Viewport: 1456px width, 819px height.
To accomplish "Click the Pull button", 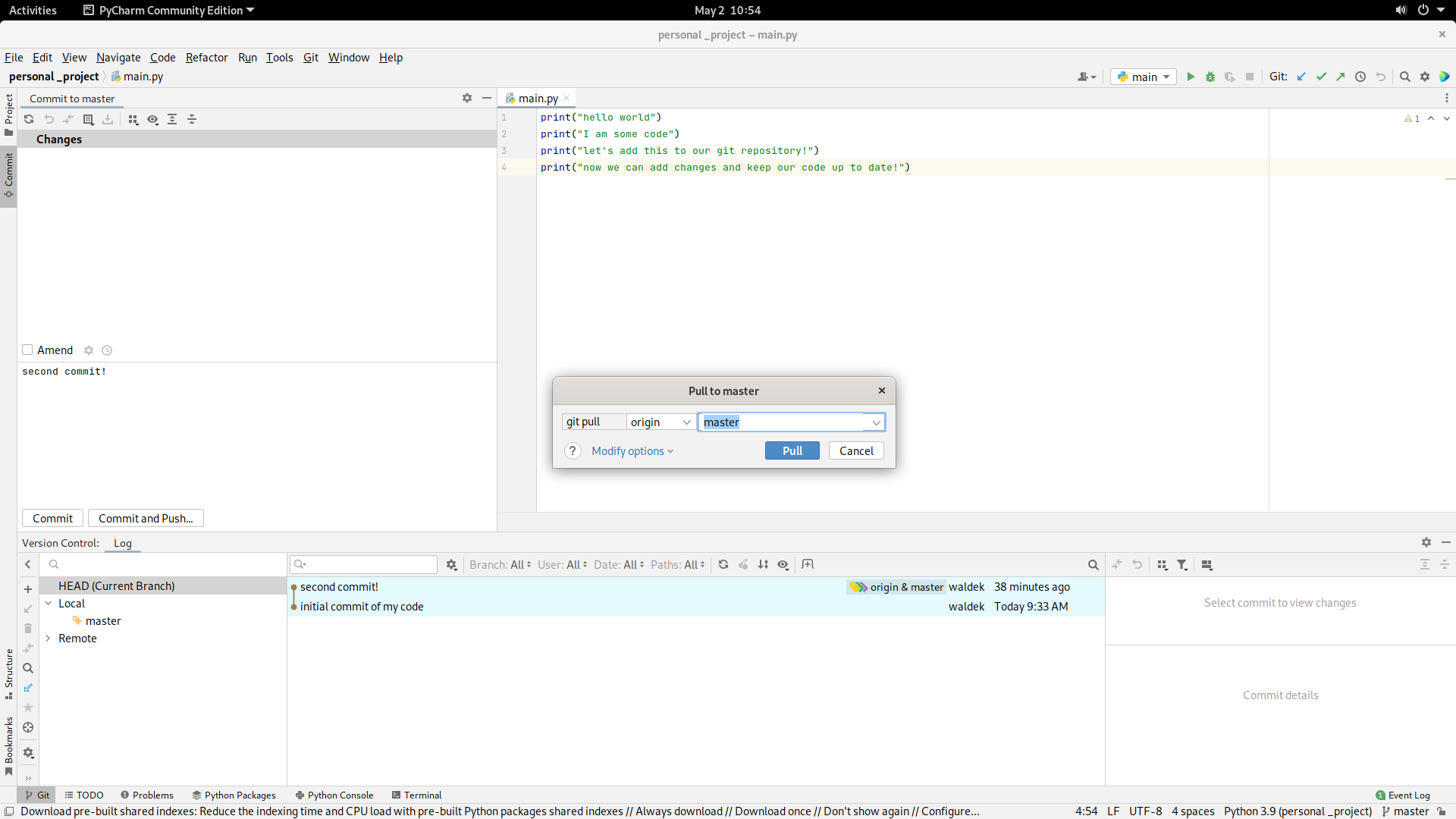I will pyautogui.click(x=792, y=450).
